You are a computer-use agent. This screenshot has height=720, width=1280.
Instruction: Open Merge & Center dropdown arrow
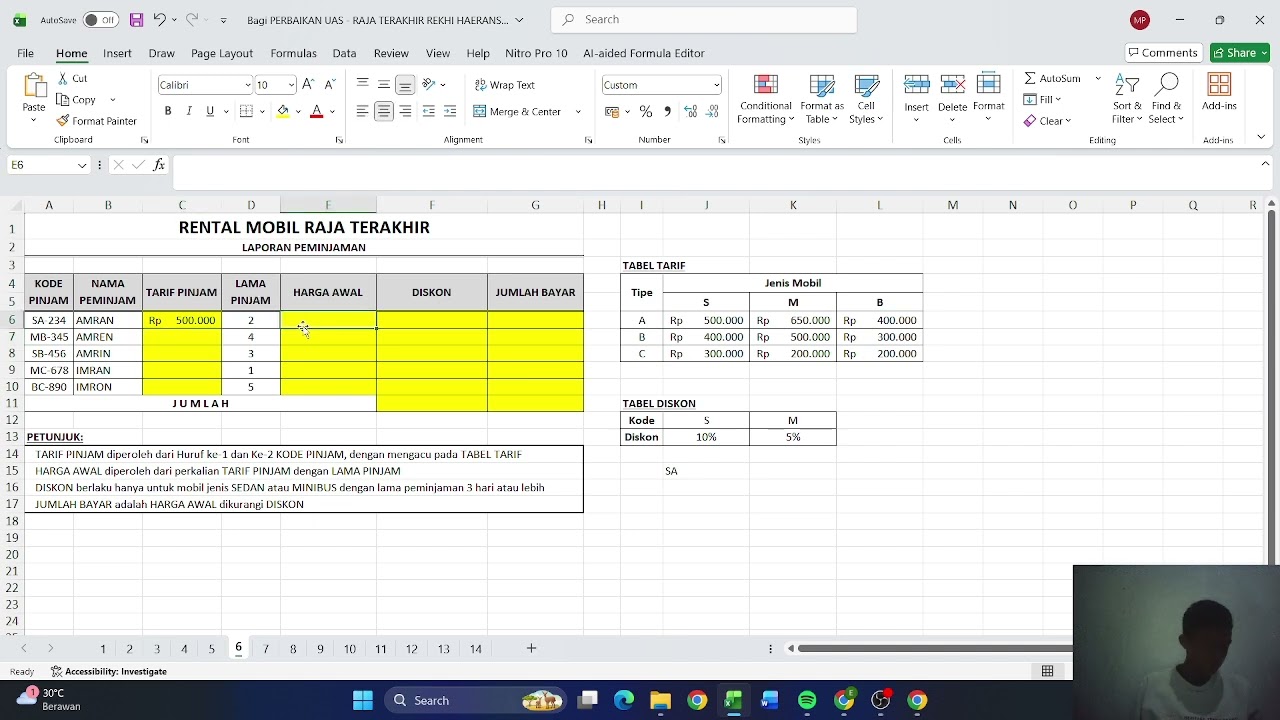[578, 112]
